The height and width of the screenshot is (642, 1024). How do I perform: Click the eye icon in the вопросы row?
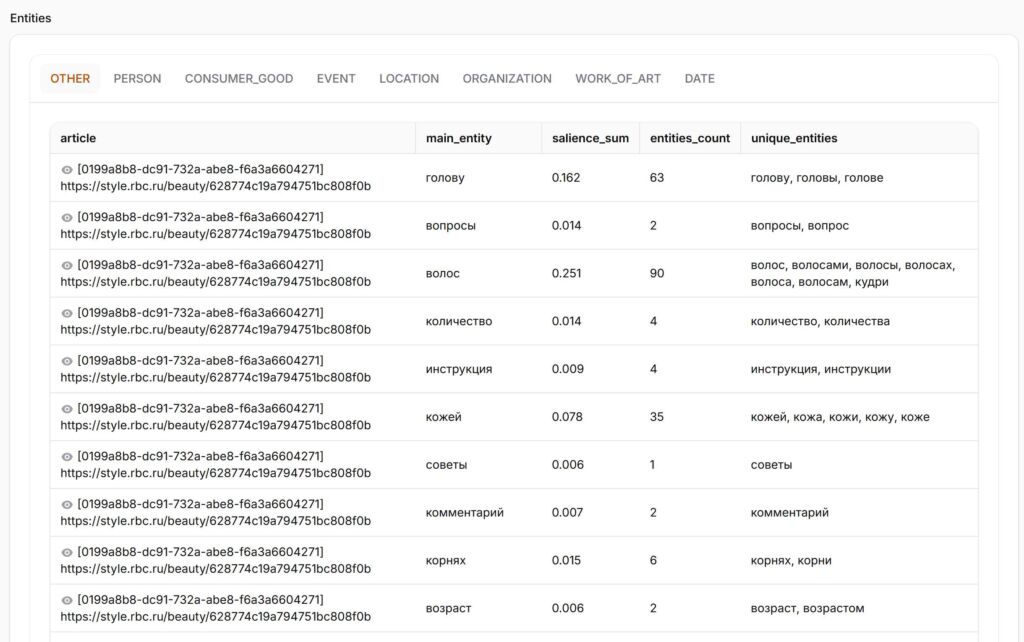(x=67, y=218)
